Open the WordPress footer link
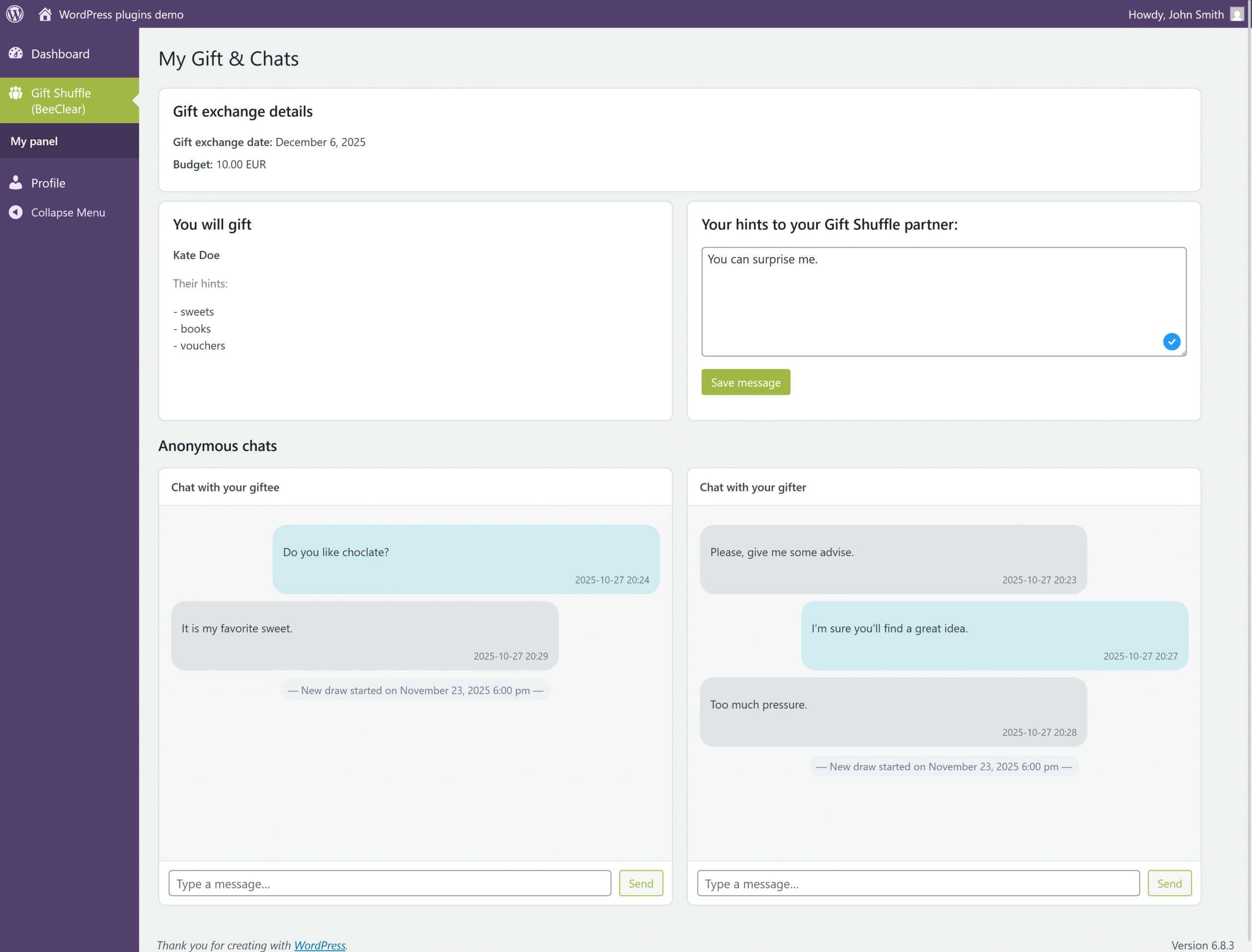 coord(319,945)
